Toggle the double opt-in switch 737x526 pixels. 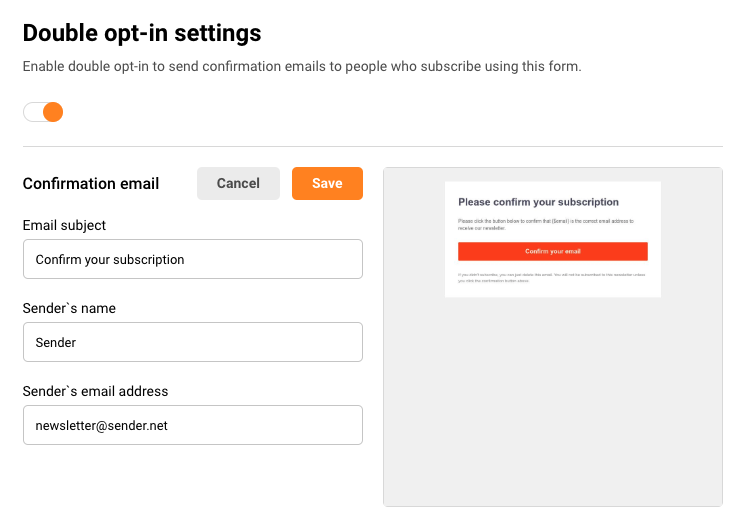click(43, 112)
